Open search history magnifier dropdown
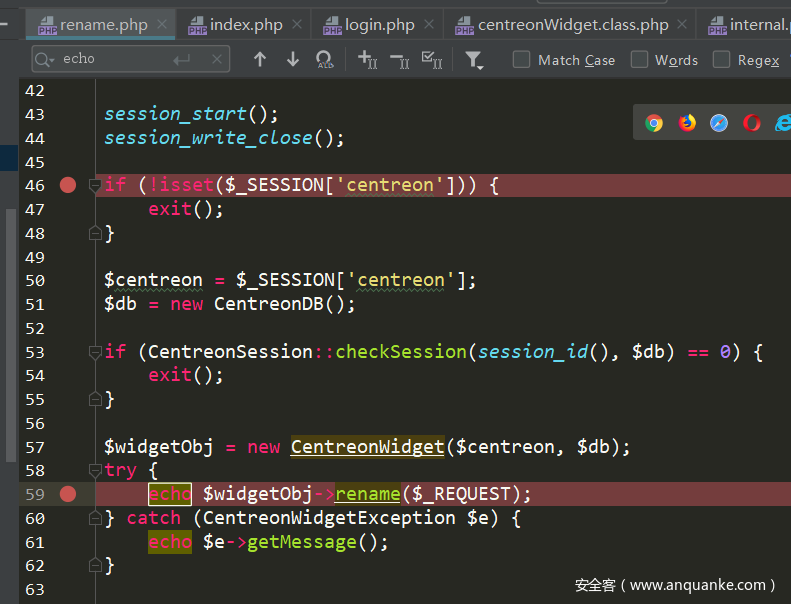791x604 pixels. (x=45, y=60)
